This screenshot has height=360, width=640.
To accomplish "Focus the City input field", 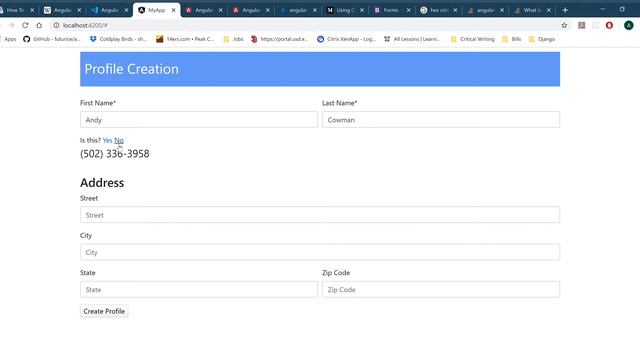I will point(320,252).
